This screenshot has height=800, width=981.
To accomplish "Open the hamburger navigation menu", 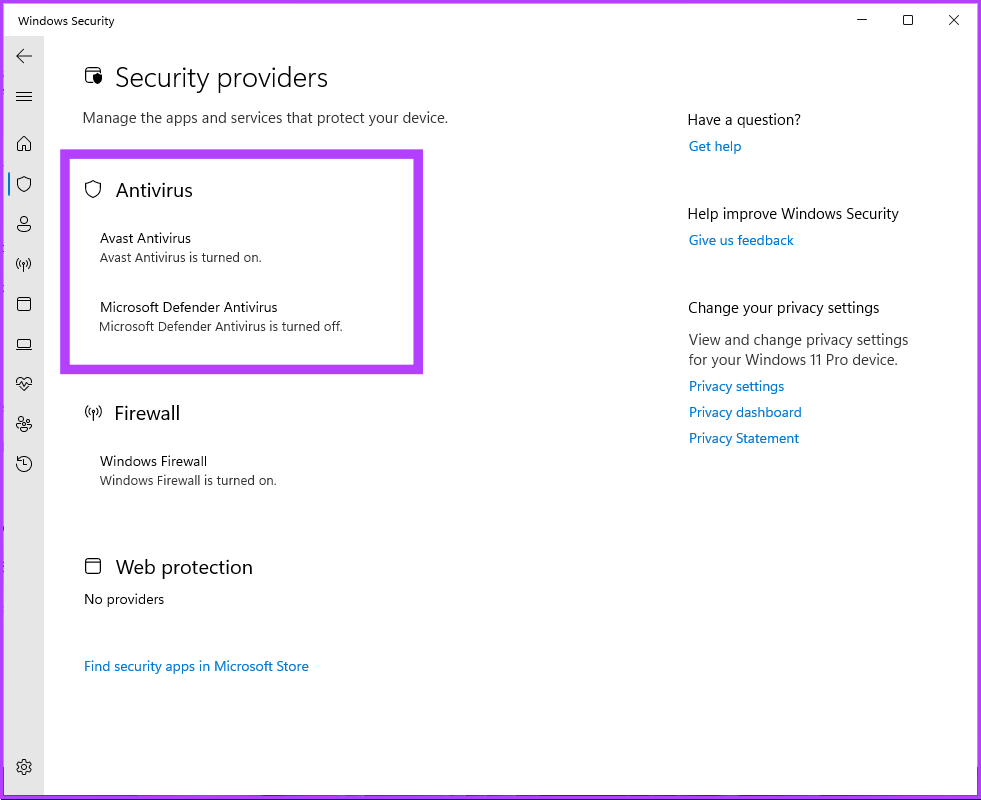I will (24, 97).
